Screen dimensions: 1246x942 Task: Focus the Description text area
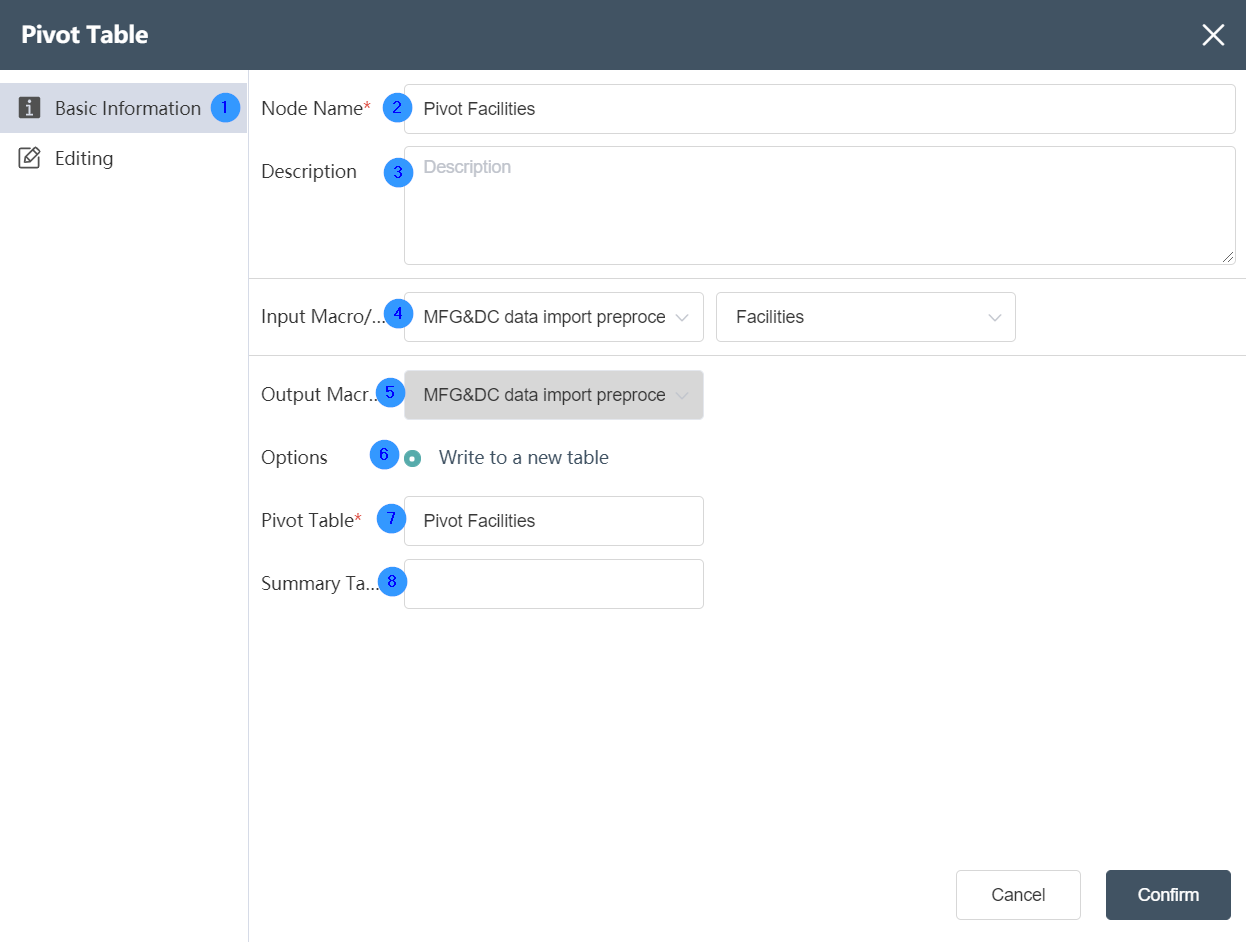(820, 205)
